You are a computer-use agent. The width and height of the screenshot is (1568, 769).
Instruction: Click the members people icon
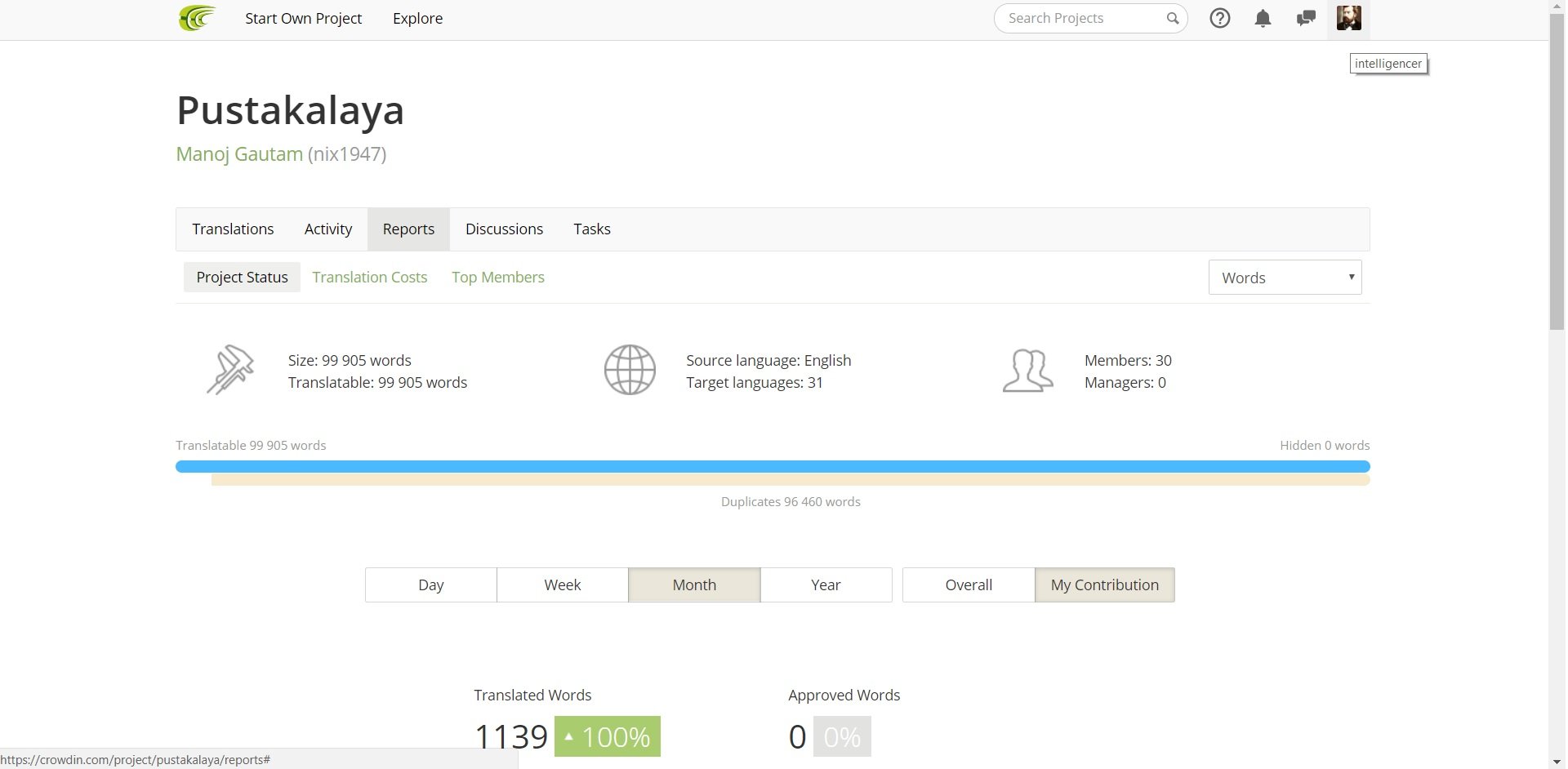coord(1027,371)
